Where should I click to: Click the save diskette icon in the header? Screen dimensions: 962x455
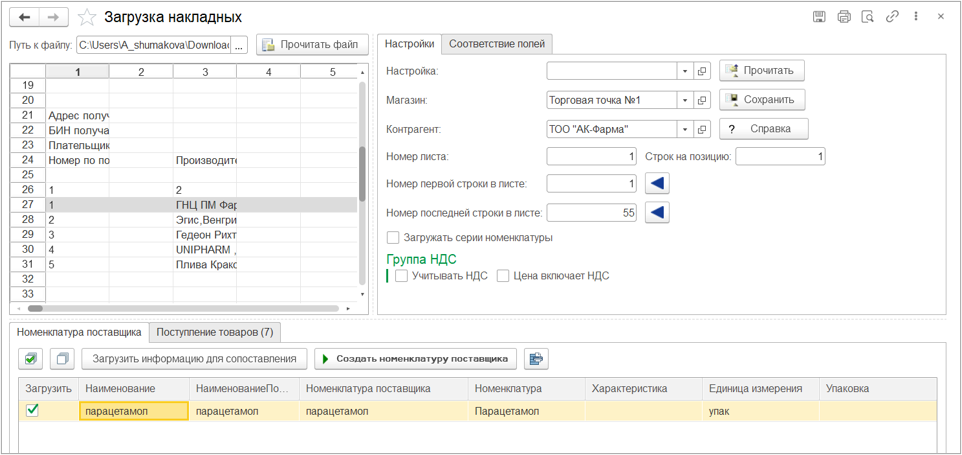(x=819, y=17)
